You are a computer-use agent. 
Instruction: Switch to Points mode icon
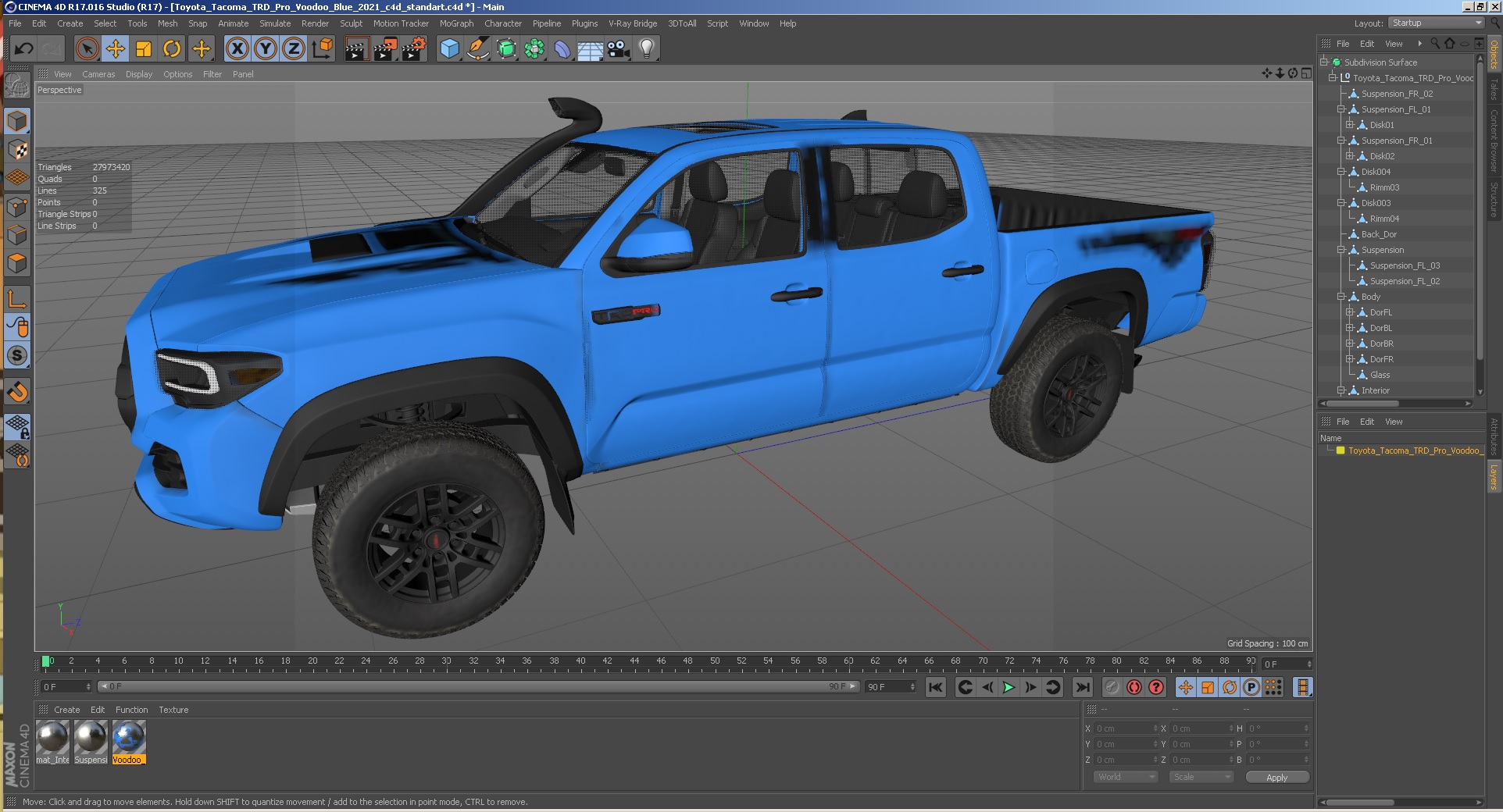17,207
